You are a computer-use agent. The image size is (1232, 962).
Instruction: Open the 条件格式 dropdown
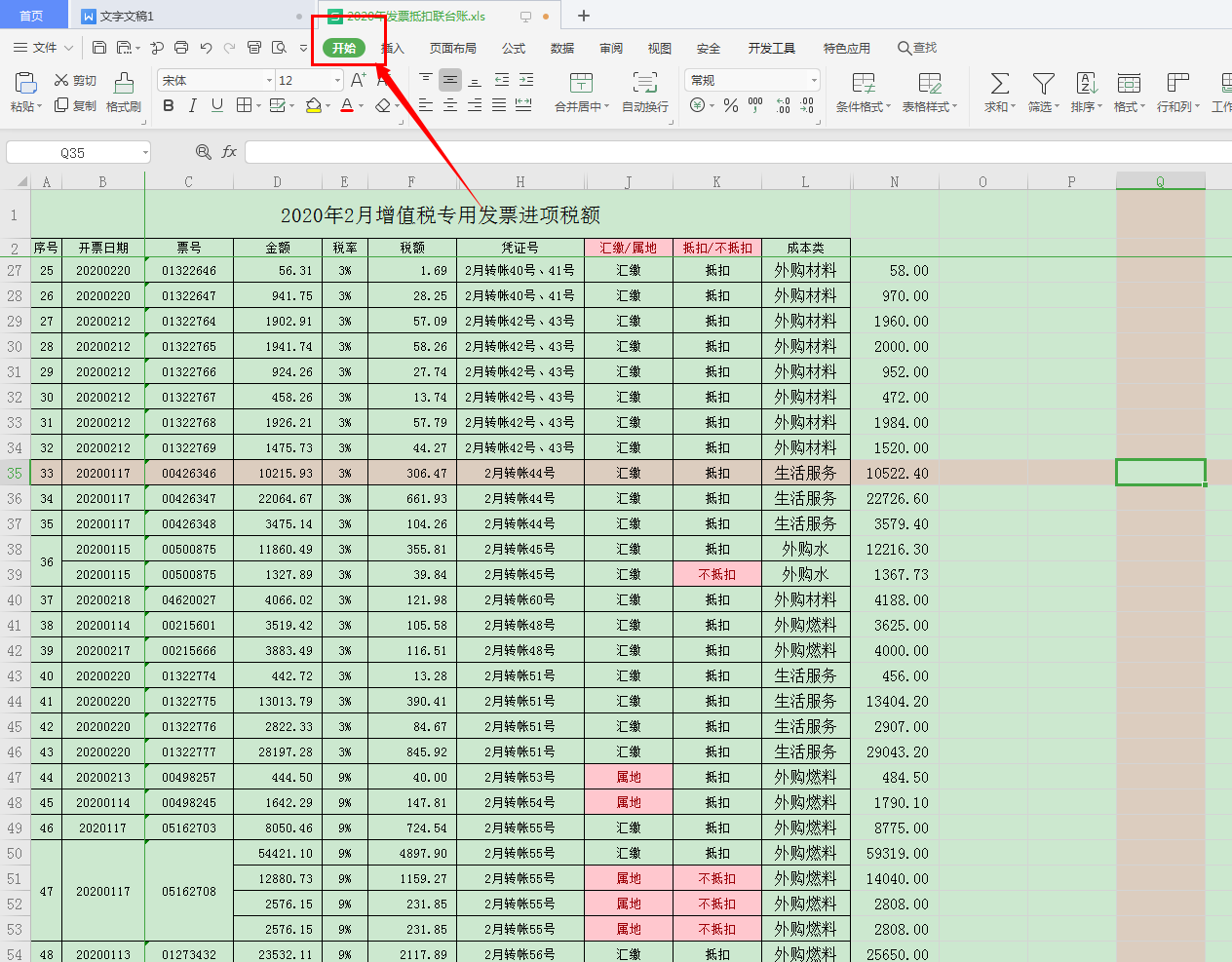pos(864,93)
